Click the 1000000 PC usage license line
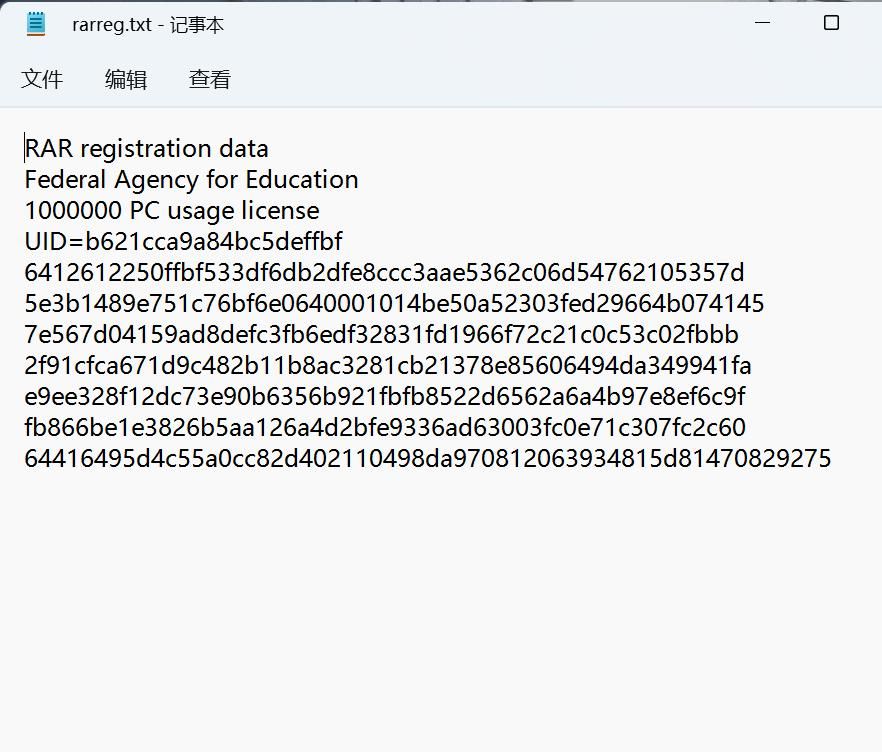882x752 pixels. [171, 211]
